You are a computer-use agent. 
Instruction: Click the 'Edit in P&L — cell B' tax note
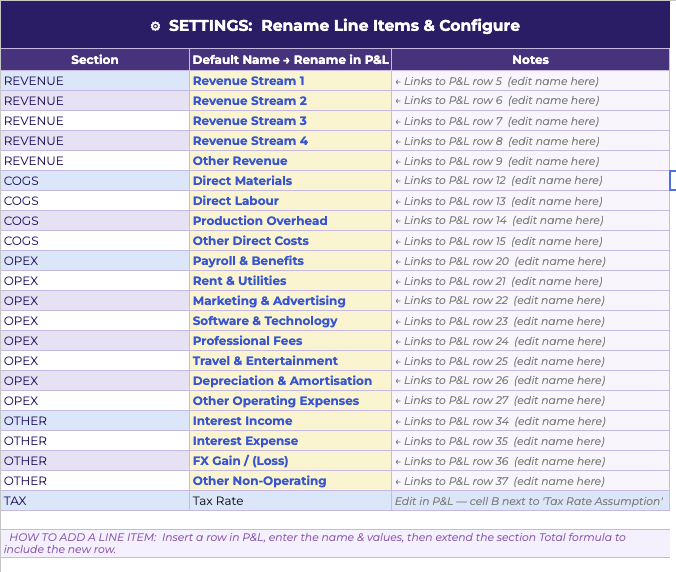(x=530, y=501)
